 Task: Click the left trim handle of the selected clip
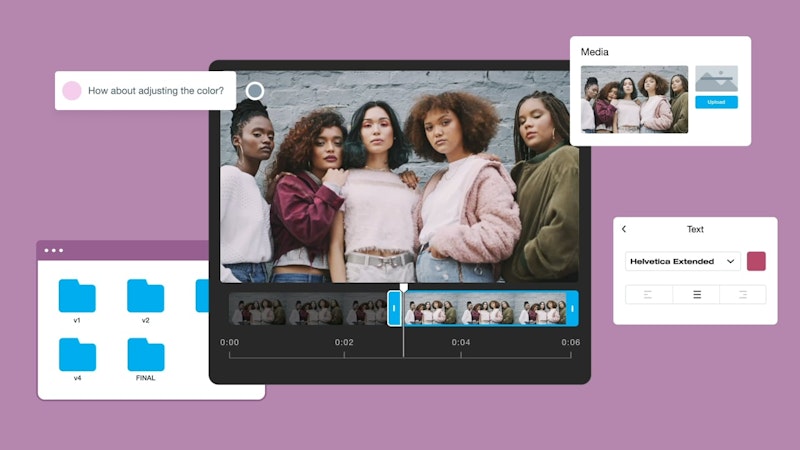point(394,309)
